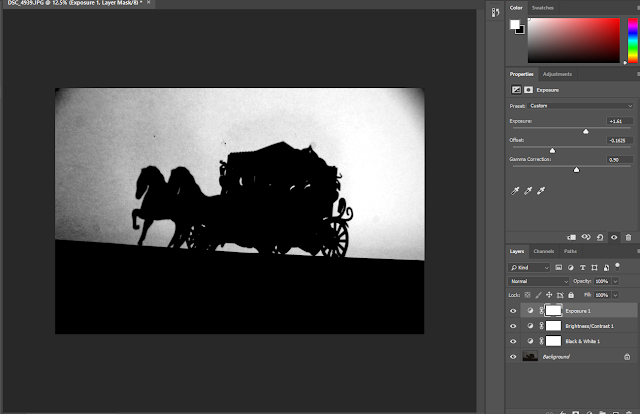
Task: Click the Gamma Correction slider handle
Action: point(576,169)
